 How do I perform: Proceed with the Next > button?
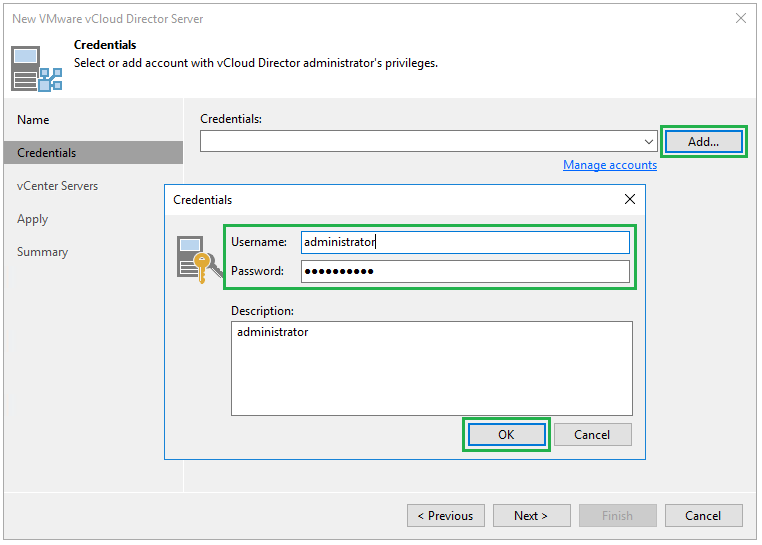[531, 516]
